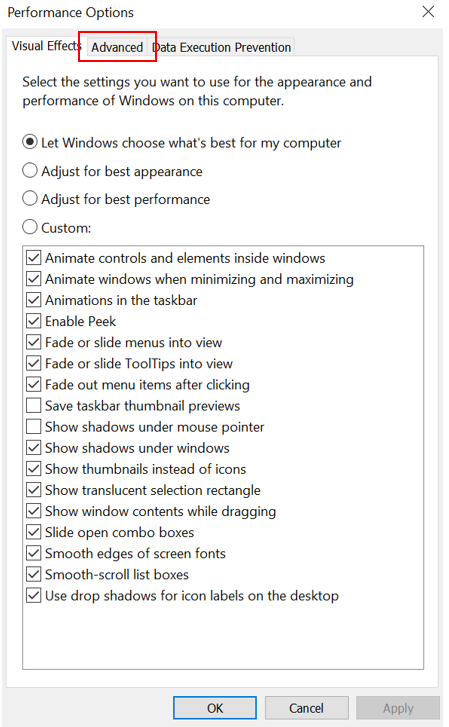Open the Data Execution Prevention tab
449x727 pixels.
221,47
